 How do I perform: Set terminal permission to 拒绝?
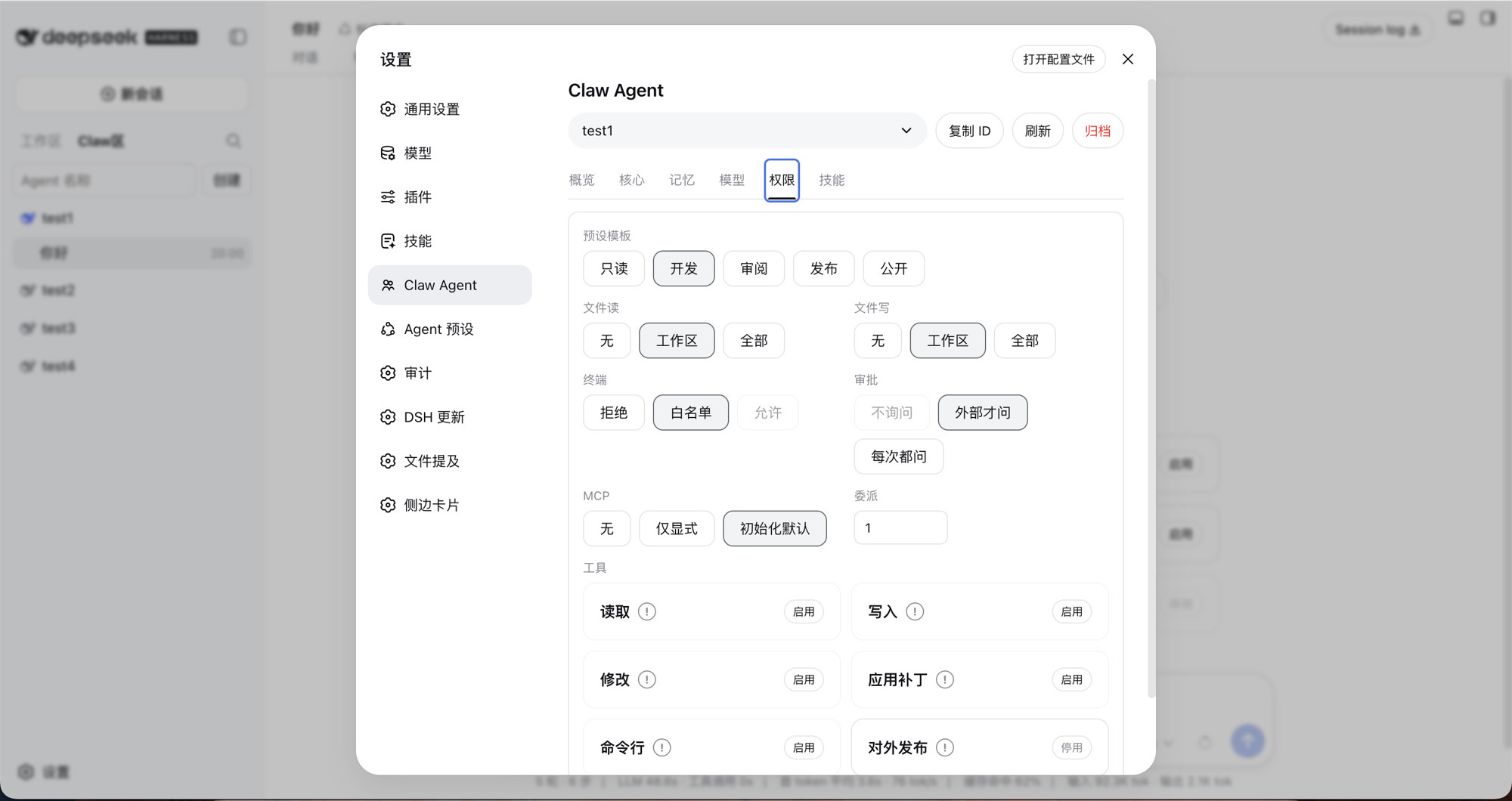(614, 413)
